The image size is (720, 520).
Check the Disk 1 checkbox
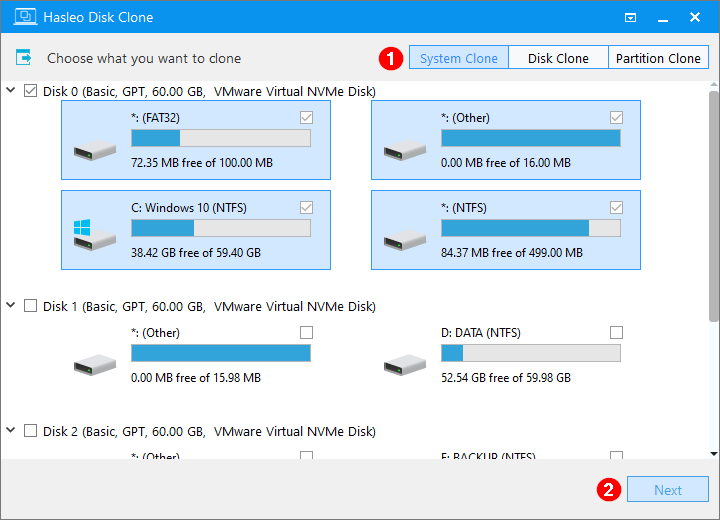[x=30, y=305]
